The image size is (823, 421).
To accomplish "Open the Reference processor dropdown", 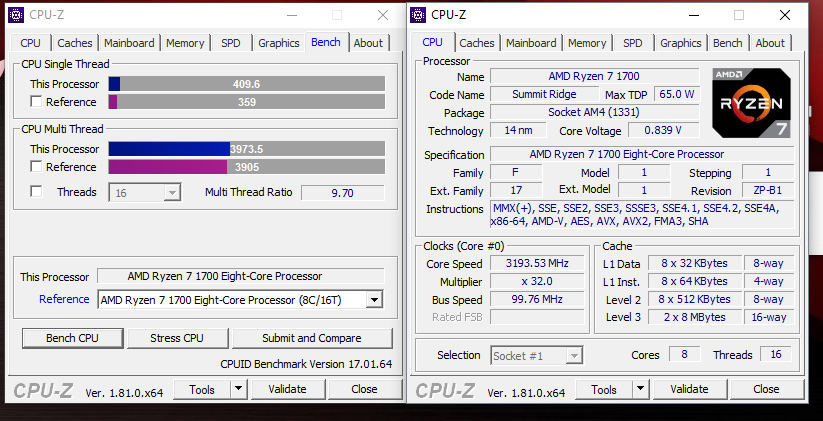I will [374, 300].
